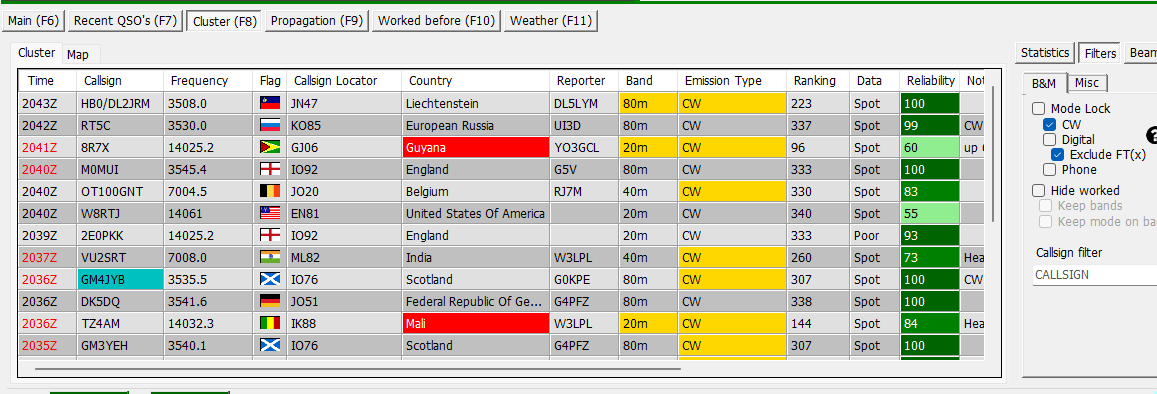Switch to Worked before (F10) tab
This screenshot has height=394, width=1157.
pos(436,21)
